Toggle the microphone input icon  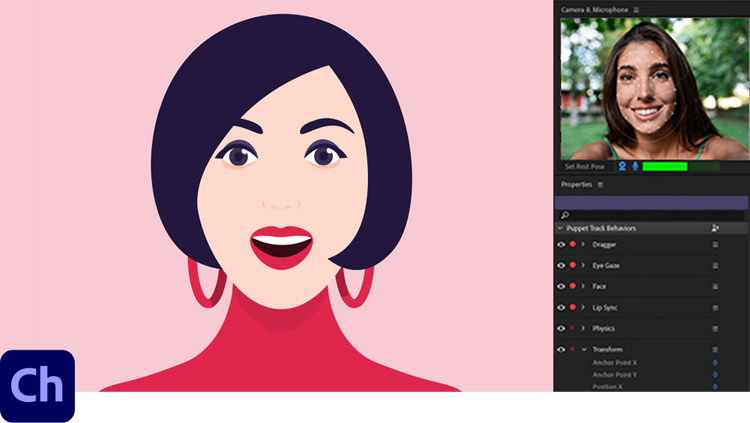pyautogui.click(x=635, y=166)
